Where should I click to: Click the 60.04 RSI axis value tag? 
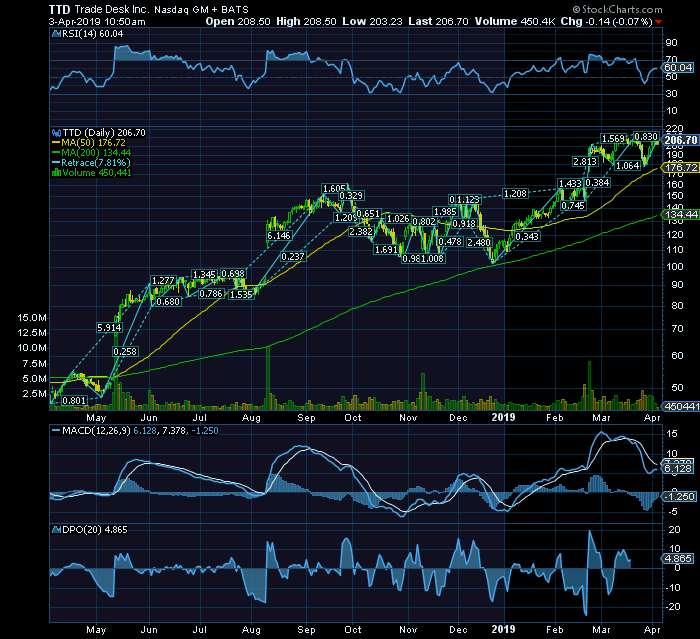coord(678,67)
